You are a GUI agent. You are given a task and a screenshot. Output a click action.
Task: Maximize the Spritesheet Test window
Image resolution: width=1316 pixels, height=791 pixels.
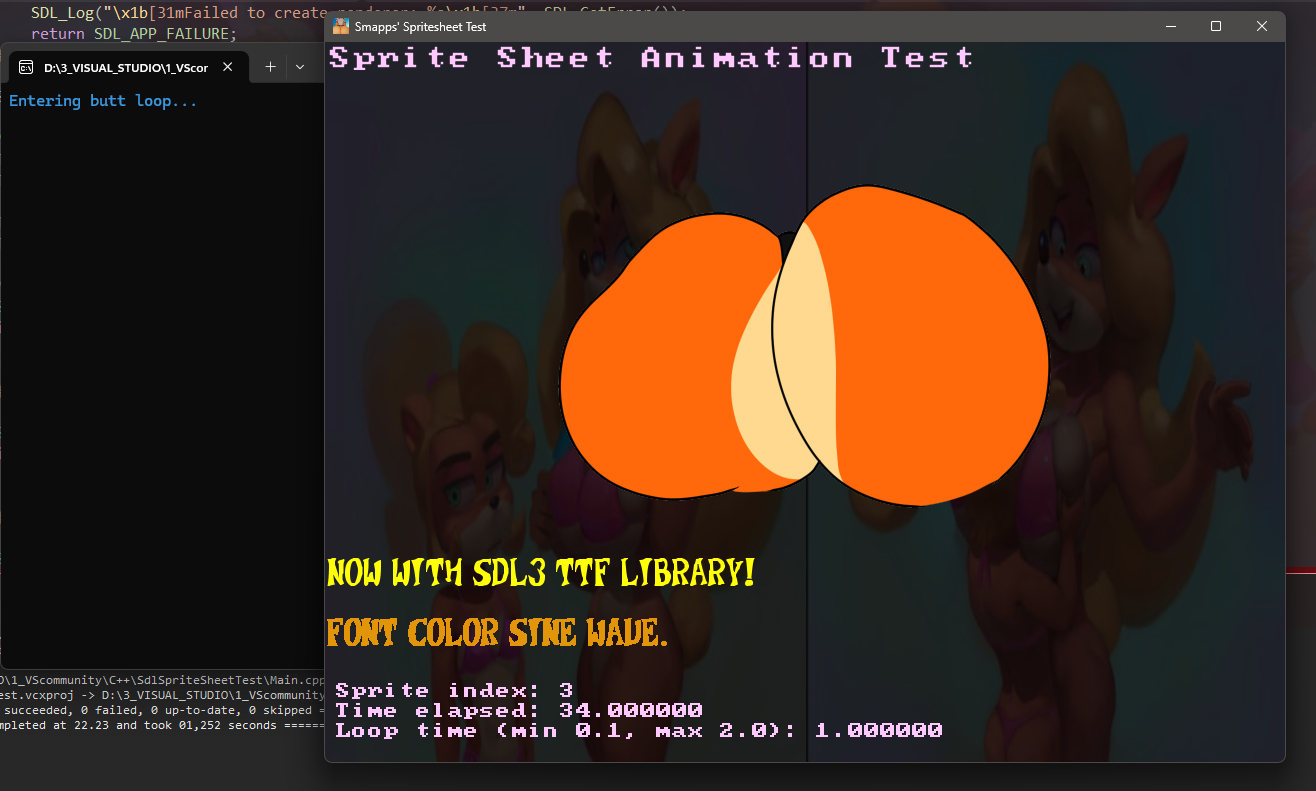pos(1216,27)
